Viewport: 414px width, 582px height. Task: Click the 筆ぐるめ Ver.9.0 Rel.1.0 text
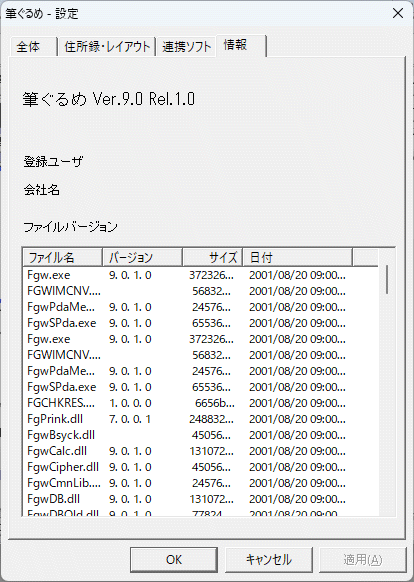(109, 99)
